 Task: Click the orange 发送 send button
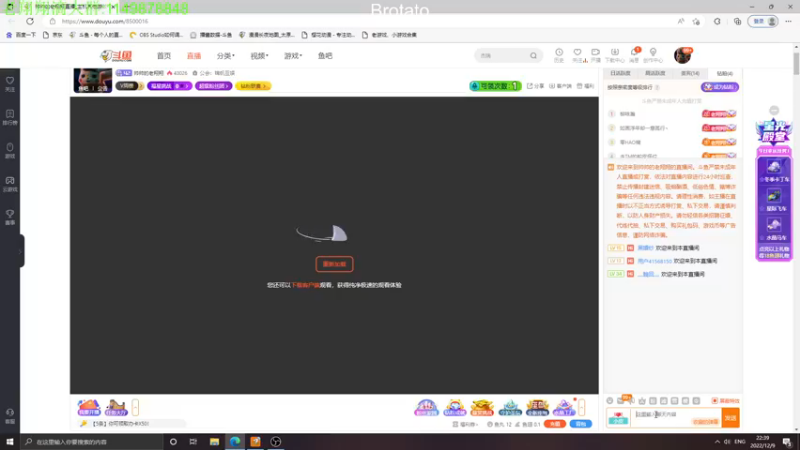[x=731, y=418]
